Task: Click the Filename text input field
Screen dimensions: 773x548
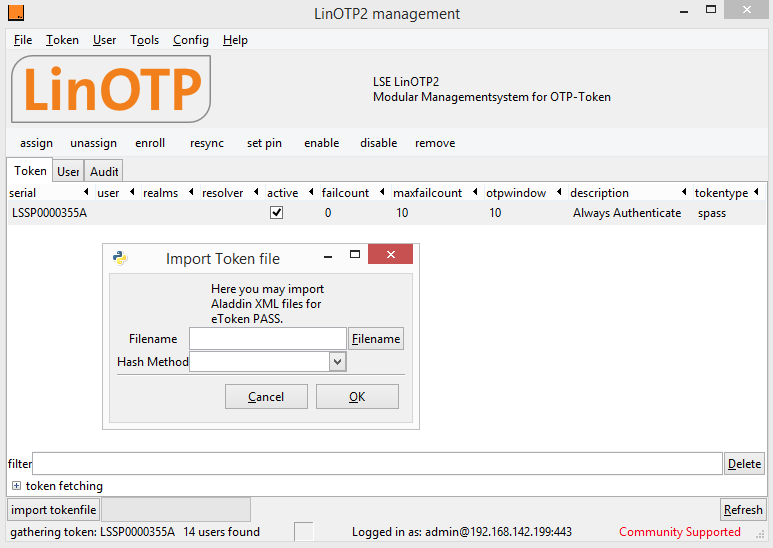Action: point(268,339)
